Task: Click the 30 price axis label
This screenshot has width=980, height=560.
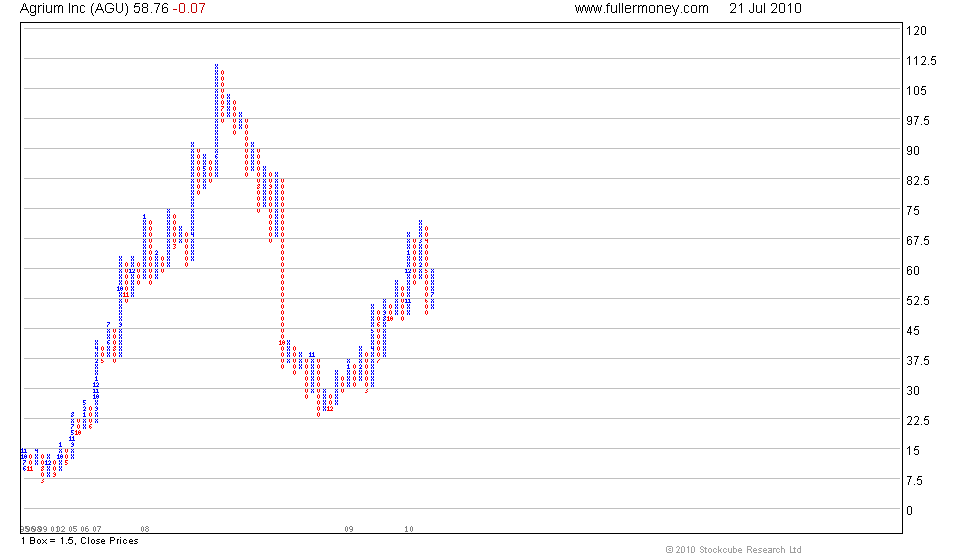Action: point(913,391)
